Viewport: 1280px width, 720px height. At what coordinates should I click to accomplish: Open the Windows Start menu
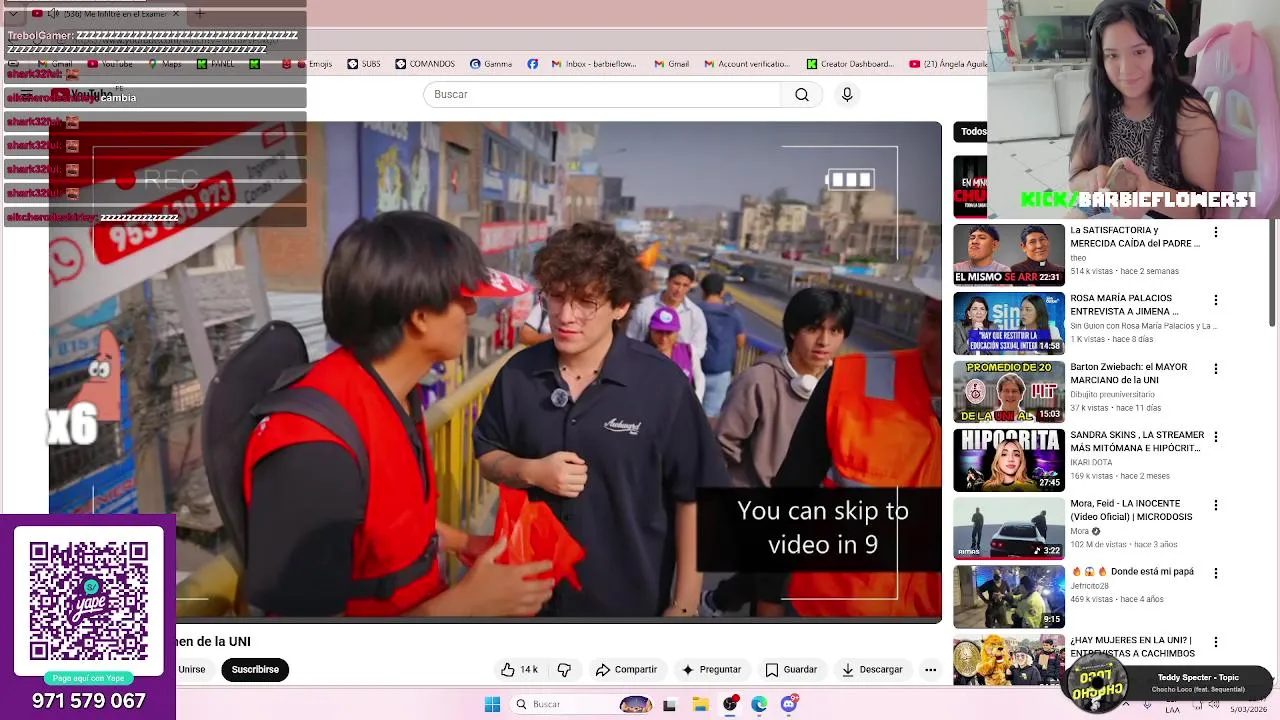[492, 704]
